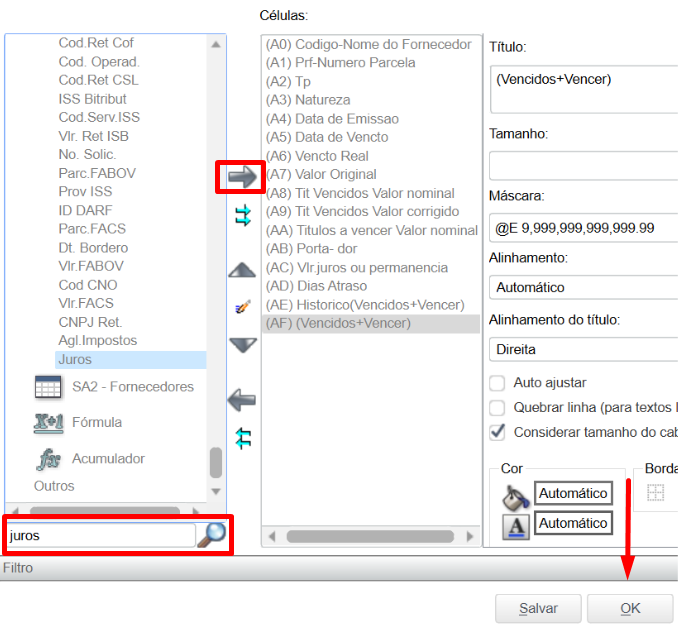Image resolution: width=687 pixels, height=631 pixels.
Task: Select the Juros field
Action: point(131,359)
